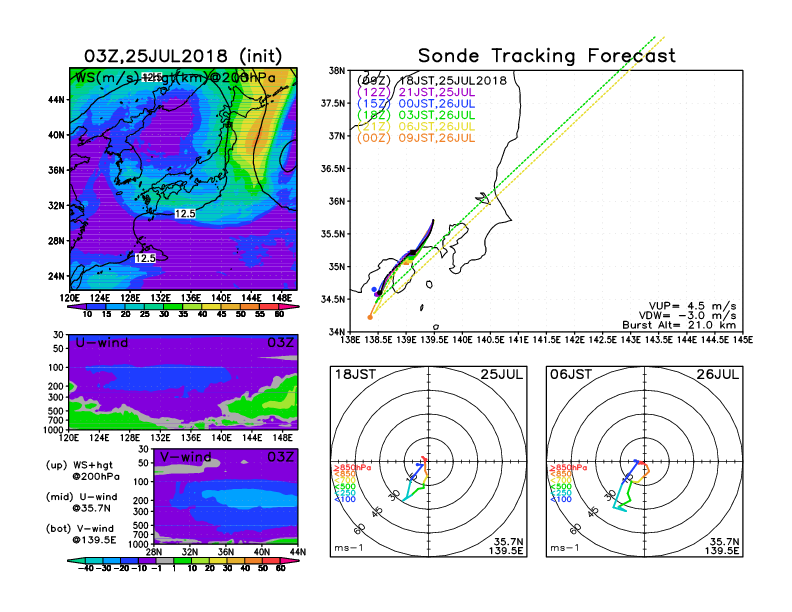Click the black square launch marker on the tracking map
This screenshot has height=612, width=792.
(413, 252)
